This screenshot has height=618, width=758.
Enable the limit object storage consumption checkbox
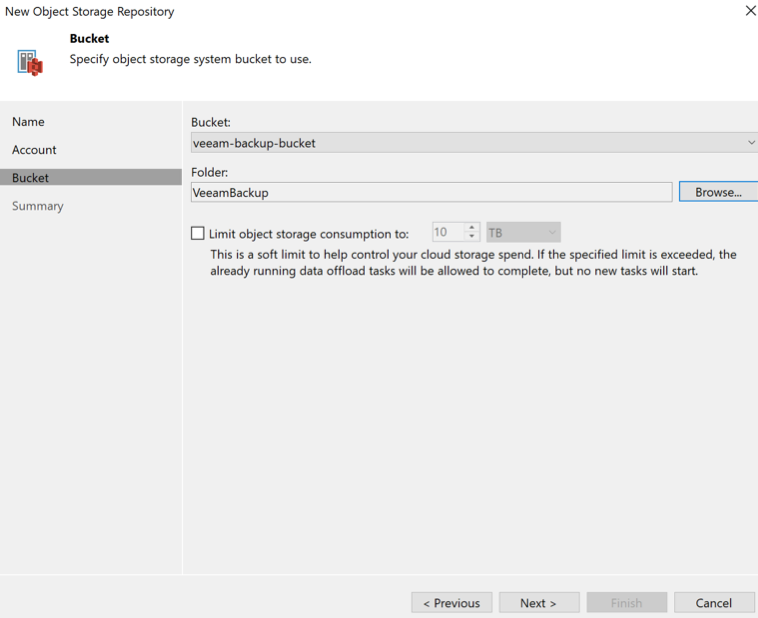coord(197,234)
